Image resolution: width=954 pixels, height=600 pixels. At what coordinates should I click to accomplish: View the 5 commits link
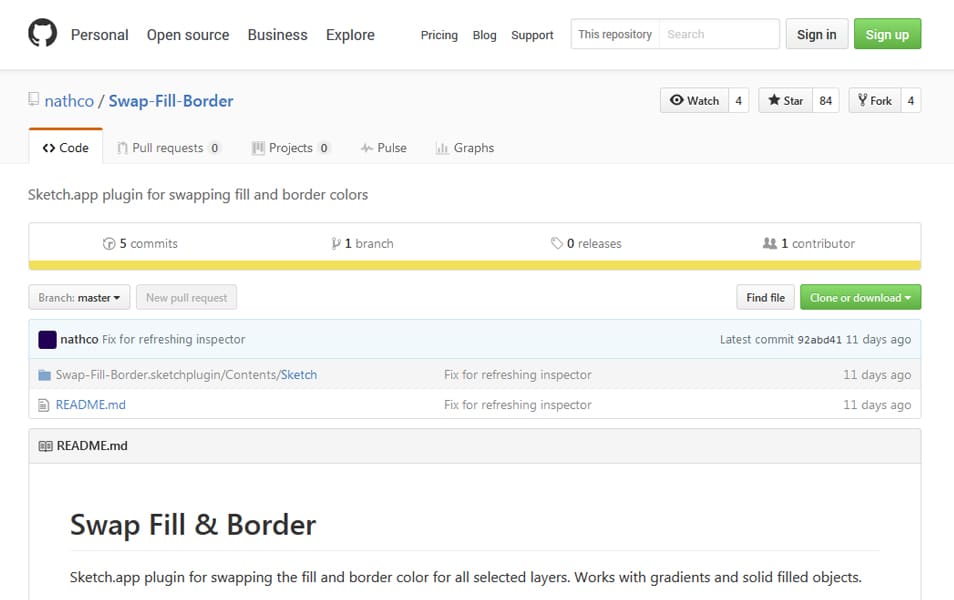tap(141, 243)
